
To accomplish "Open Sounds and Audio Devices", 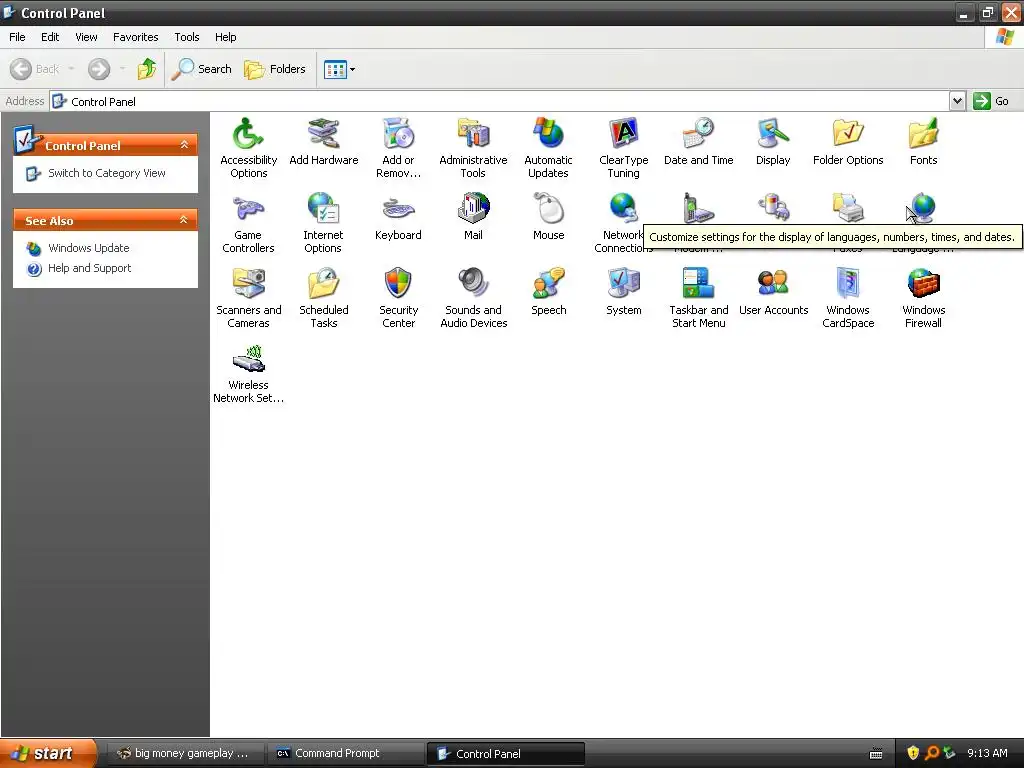I will coord(473,298).
